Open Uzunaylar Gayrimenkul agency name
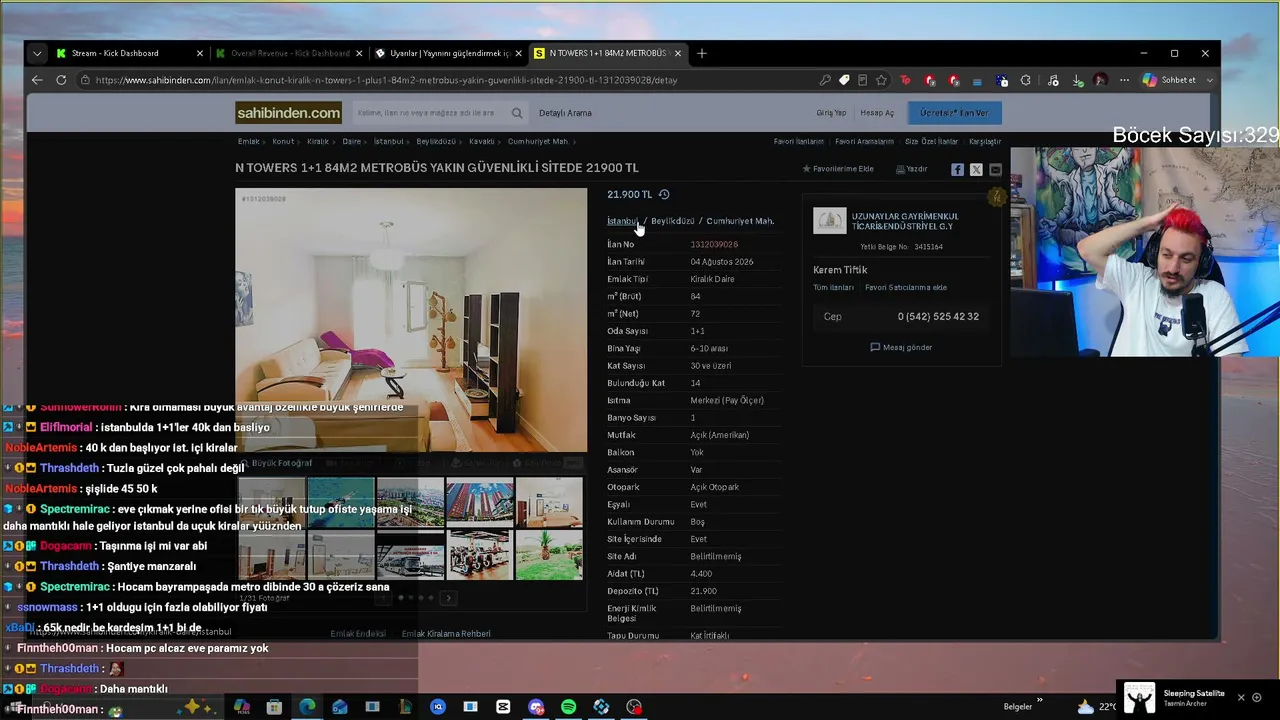Viewport: 1280px width, 720px height. (905, 221)
